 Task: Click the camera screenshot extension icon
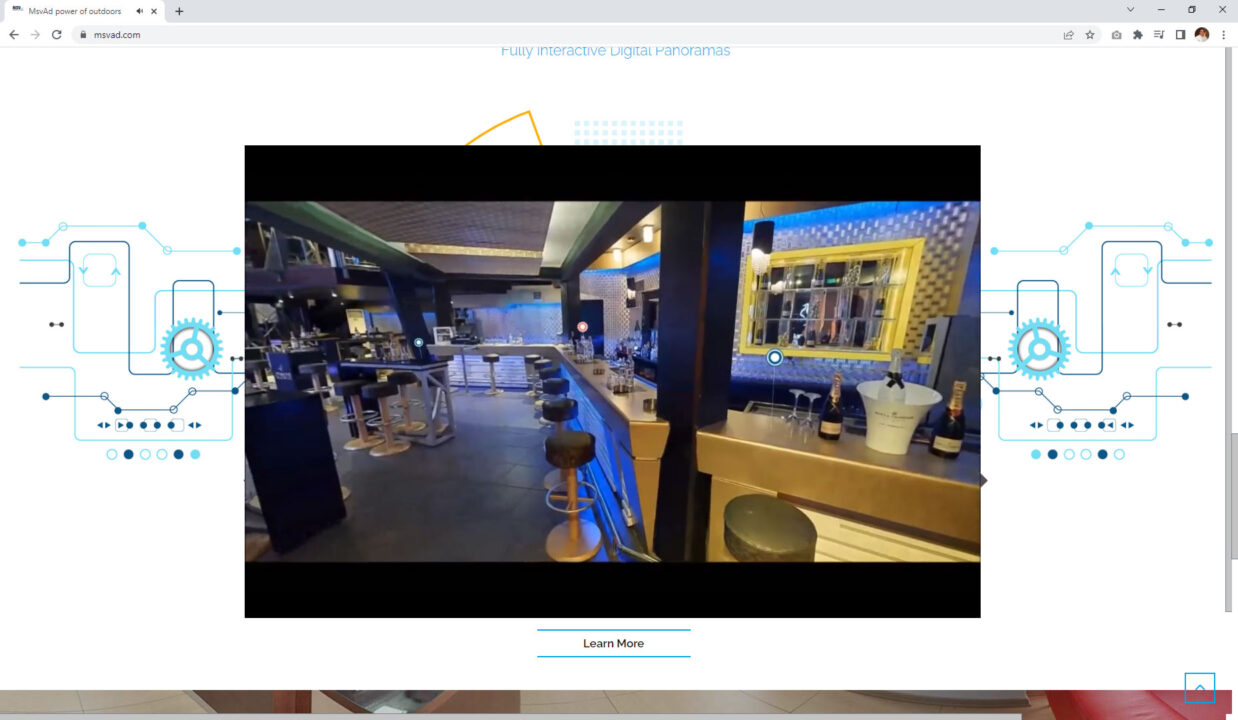[x=1116, y=34]
